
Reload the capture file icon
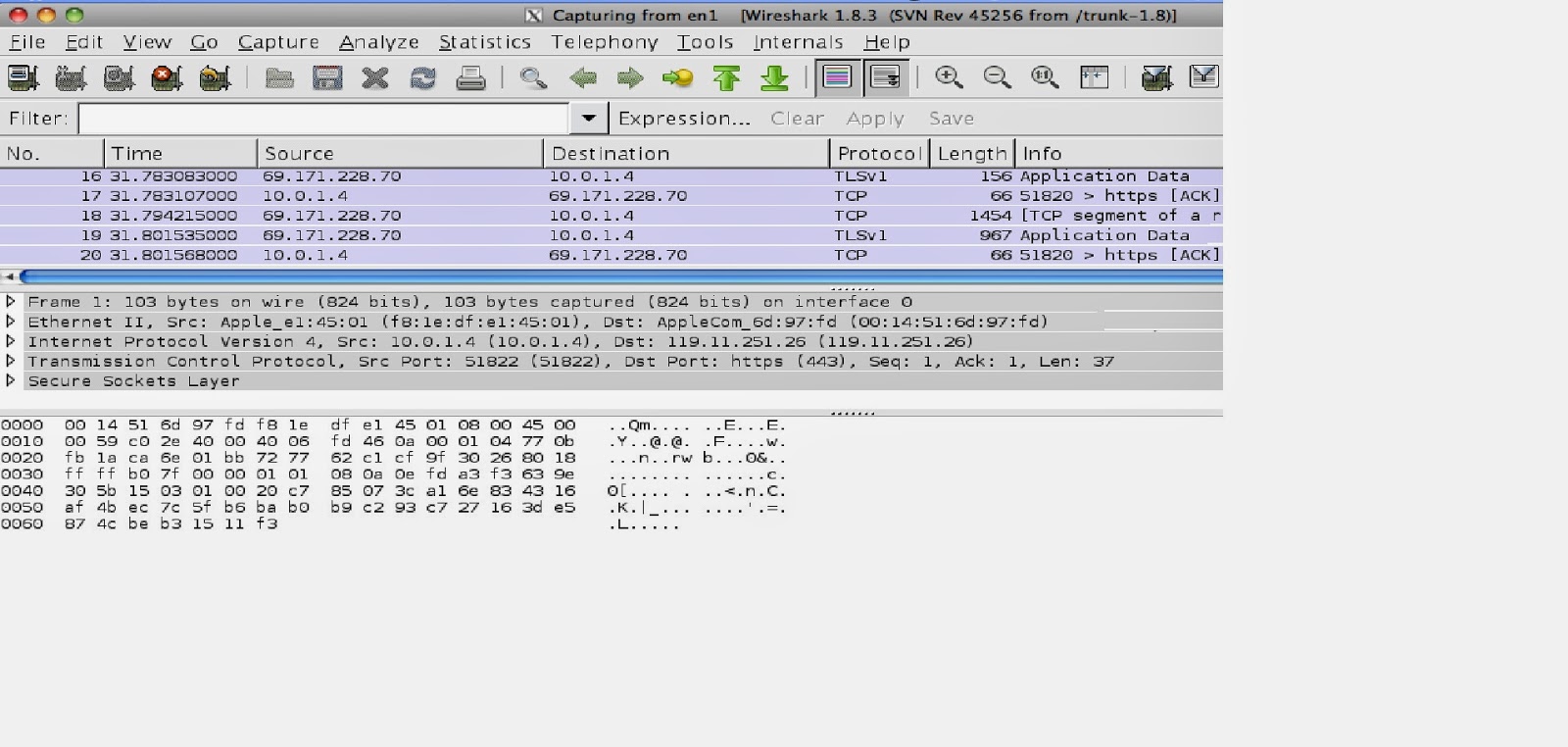tap(422, 77)
